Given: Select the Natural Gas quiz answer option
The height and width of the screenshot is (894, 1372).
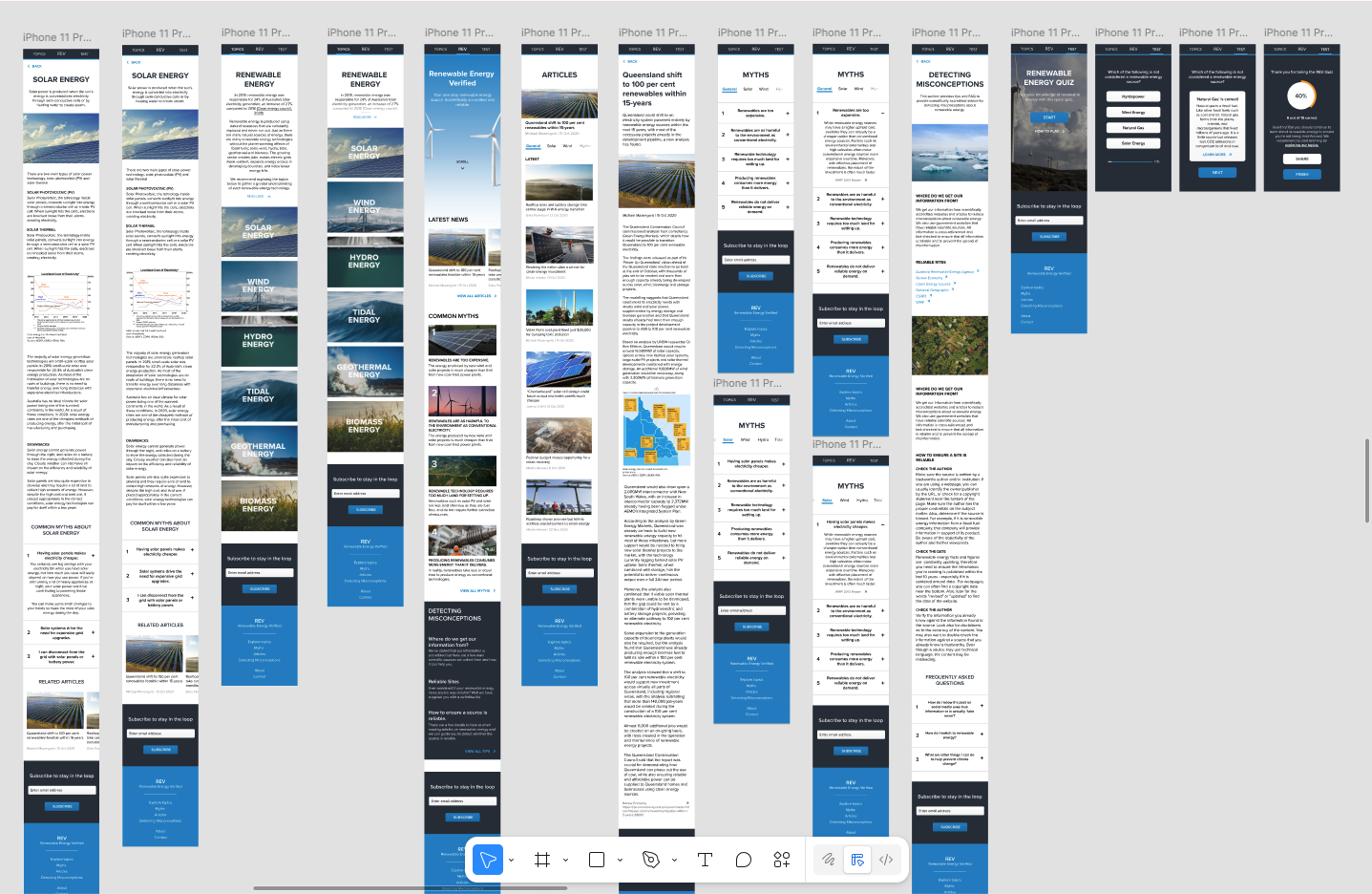Looking at the screenshot, I should [x=1132, y=127].
